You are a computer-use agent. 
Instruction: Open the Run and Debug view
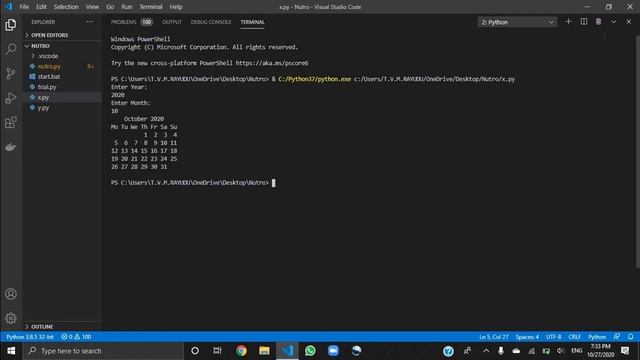click(11, 98)
